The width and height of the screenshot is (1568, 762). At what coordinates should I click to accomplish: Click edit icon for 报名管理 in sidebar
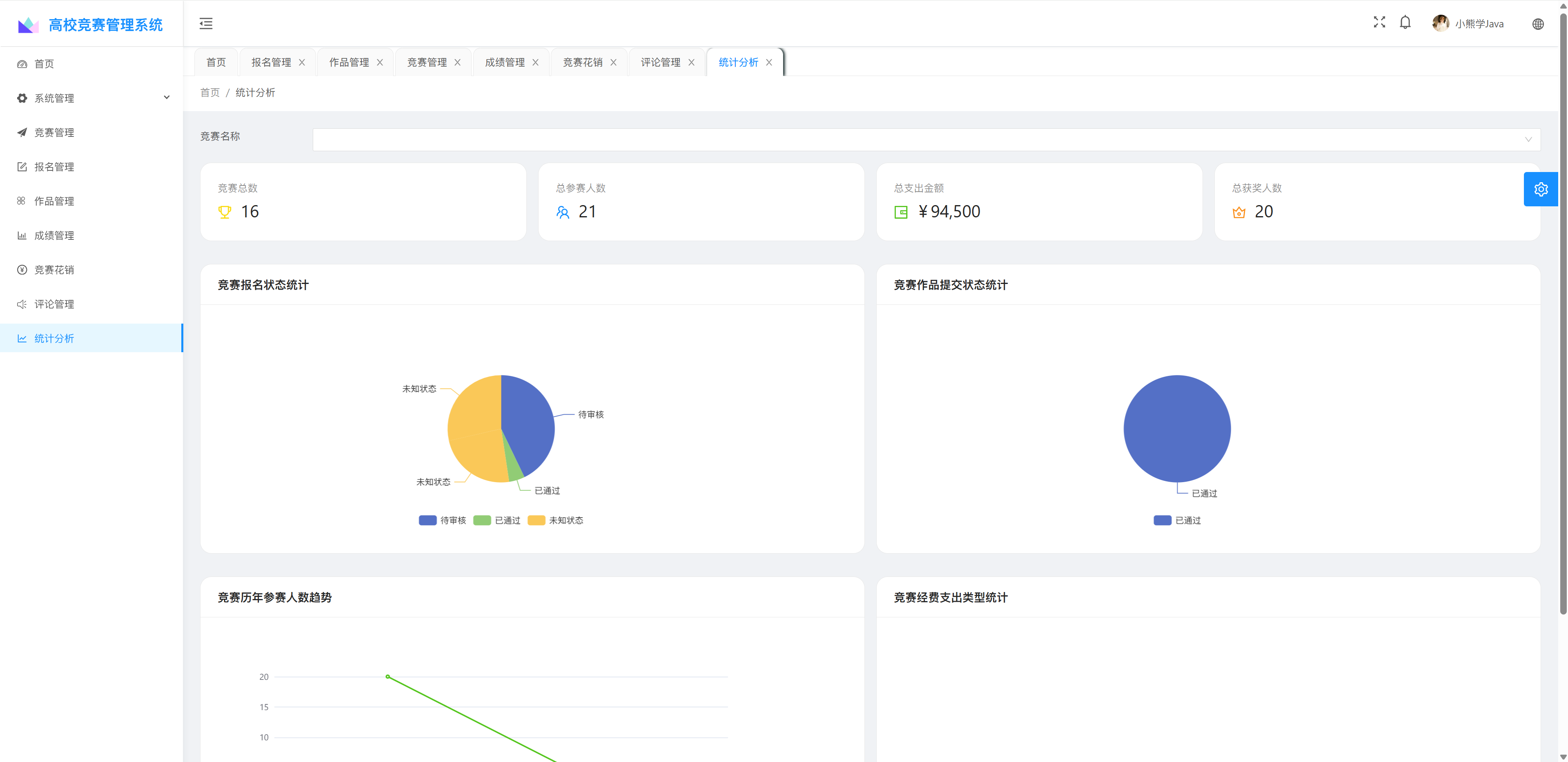[22, 167]
